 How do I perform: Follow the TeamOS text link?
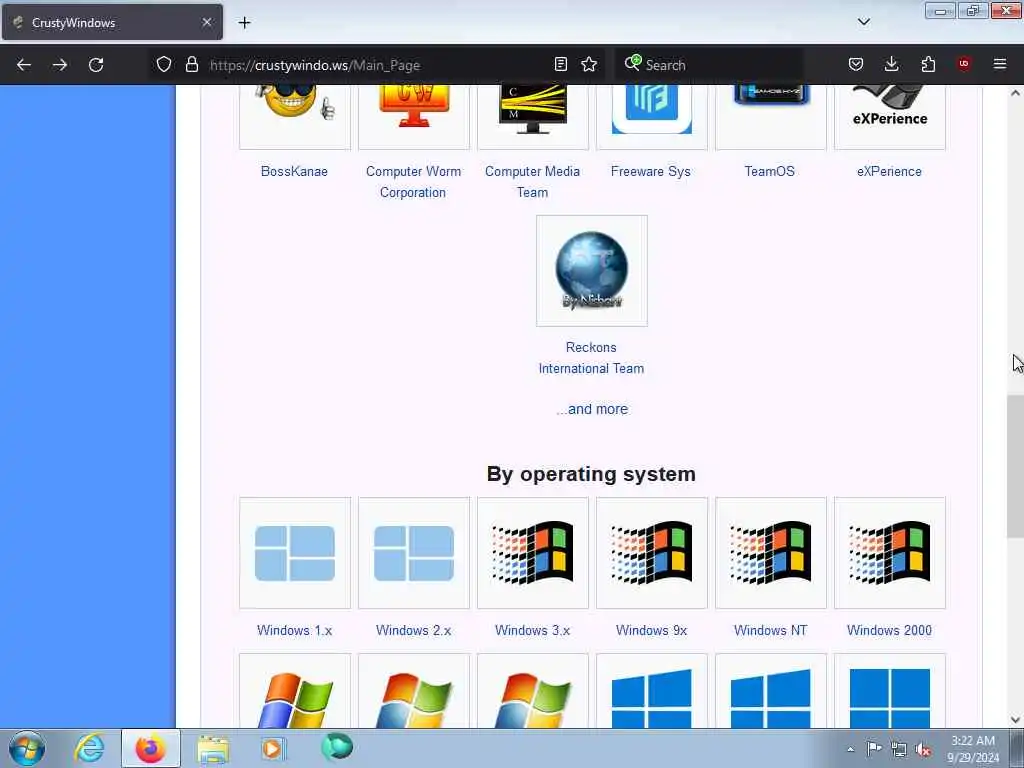pos(769,171)
